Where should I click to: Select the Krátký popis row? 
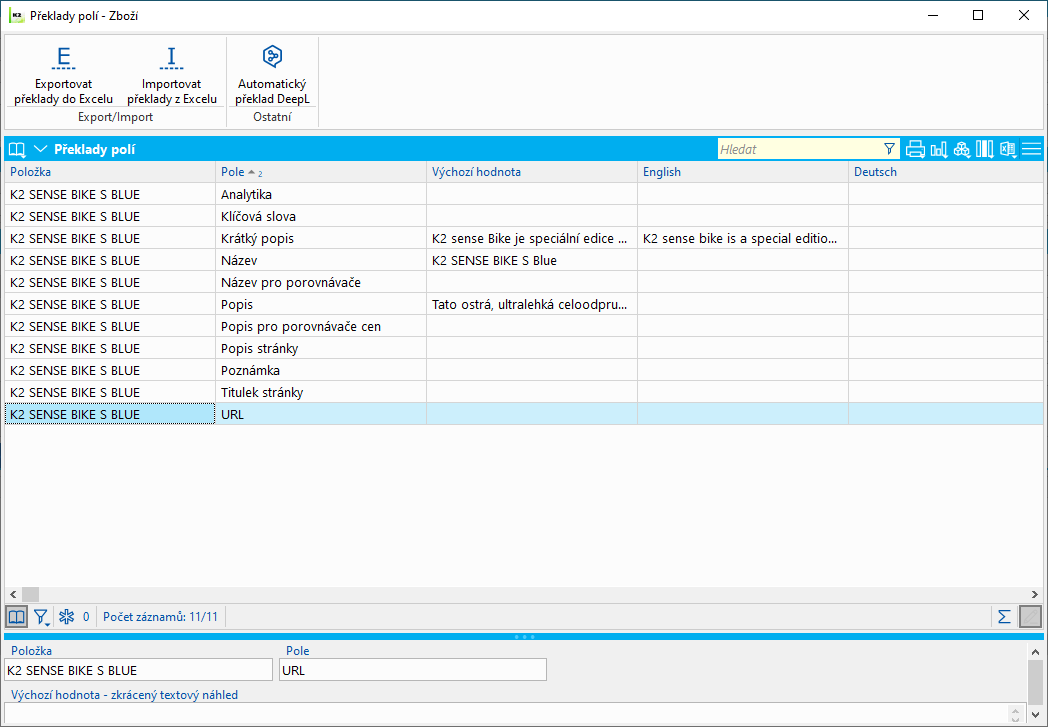click(524, 239)
